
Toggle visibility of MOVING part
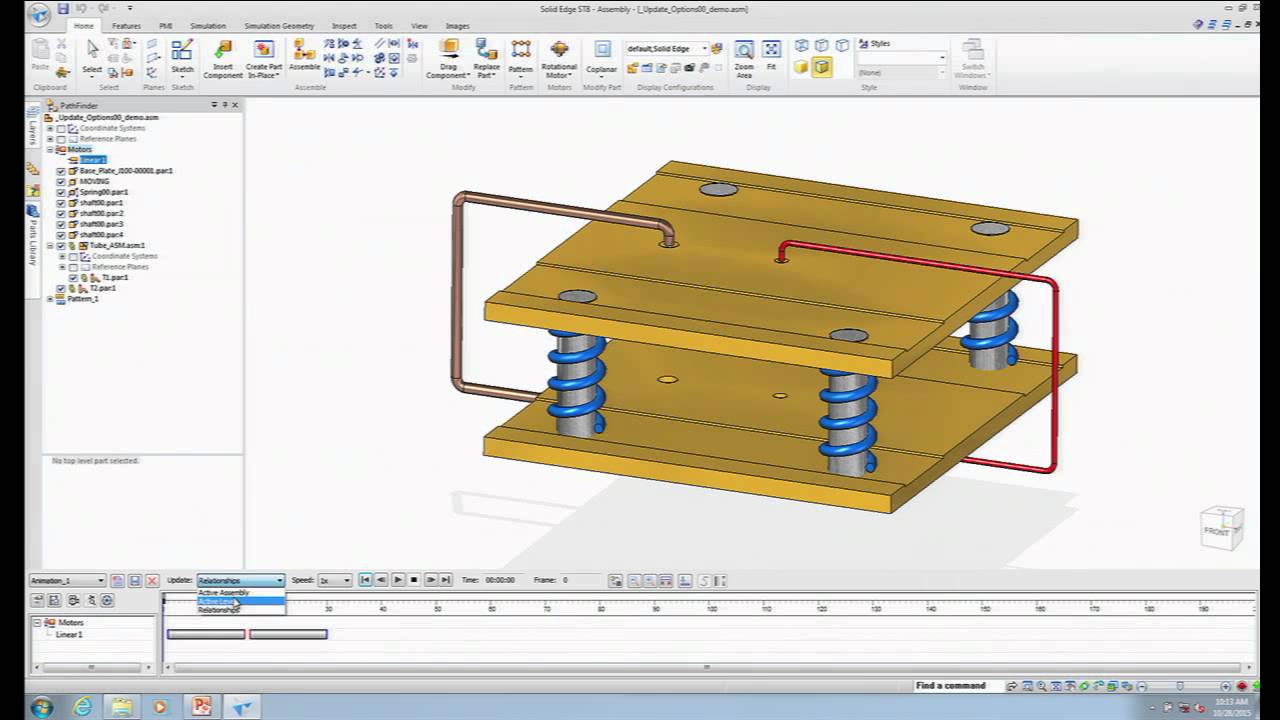61,182
